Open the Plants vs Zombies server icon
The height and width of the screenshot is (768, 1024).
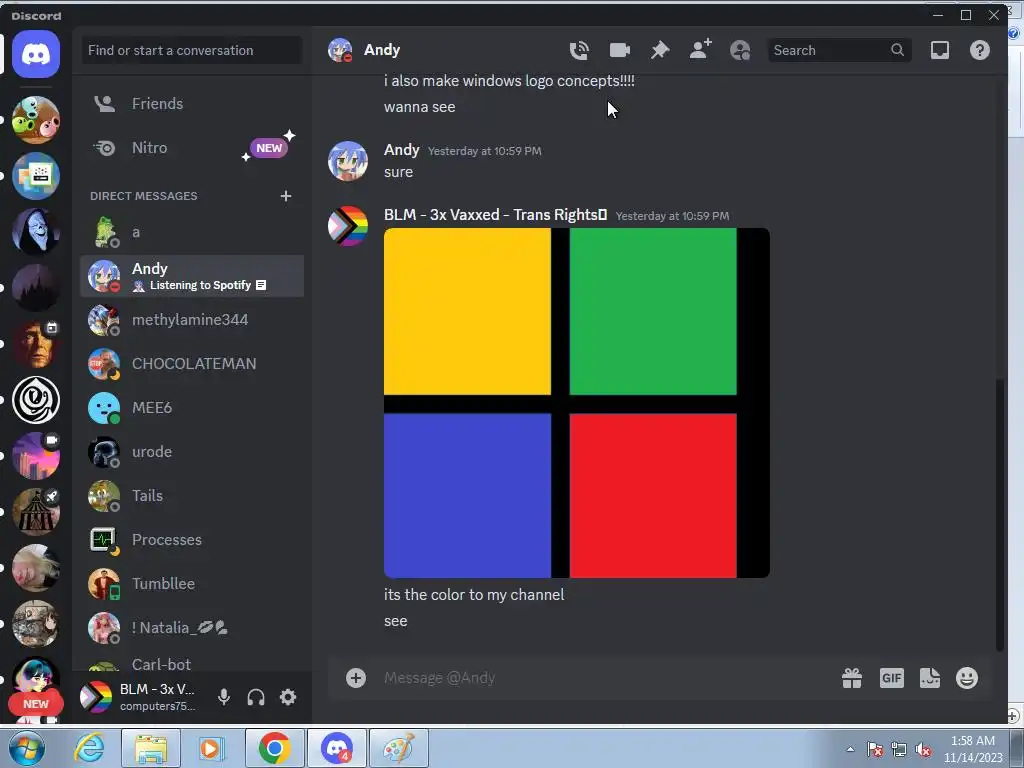pos(36,120)
